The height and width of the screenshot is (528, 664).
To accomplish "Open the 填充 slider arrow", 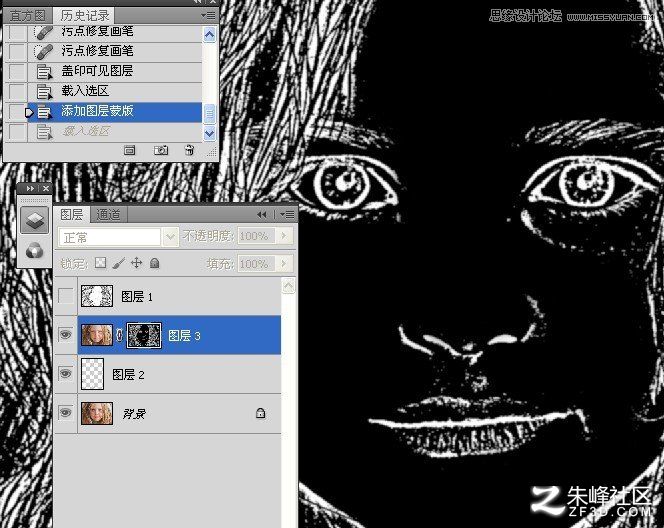I will click(284, 264).
